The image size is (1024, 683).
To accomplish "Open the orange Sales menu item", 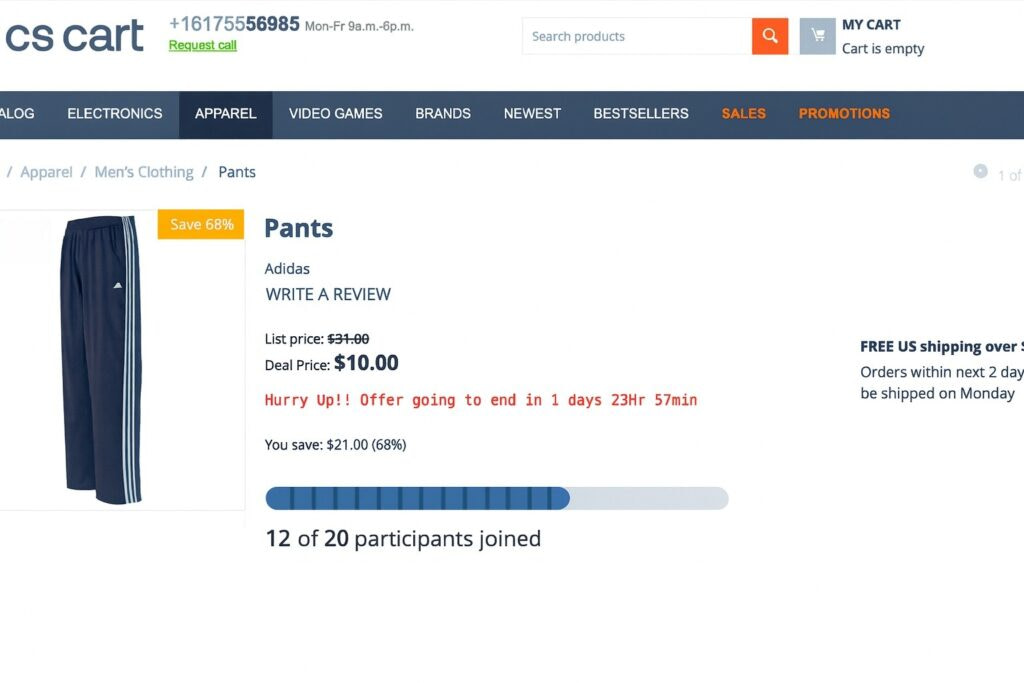I will (744, 114).
